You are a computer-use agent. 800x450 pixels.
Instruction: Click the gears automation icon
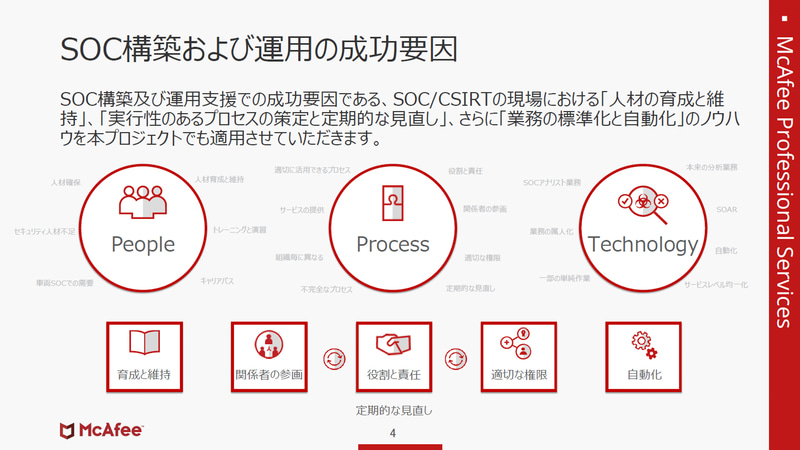tap(644, 345)
